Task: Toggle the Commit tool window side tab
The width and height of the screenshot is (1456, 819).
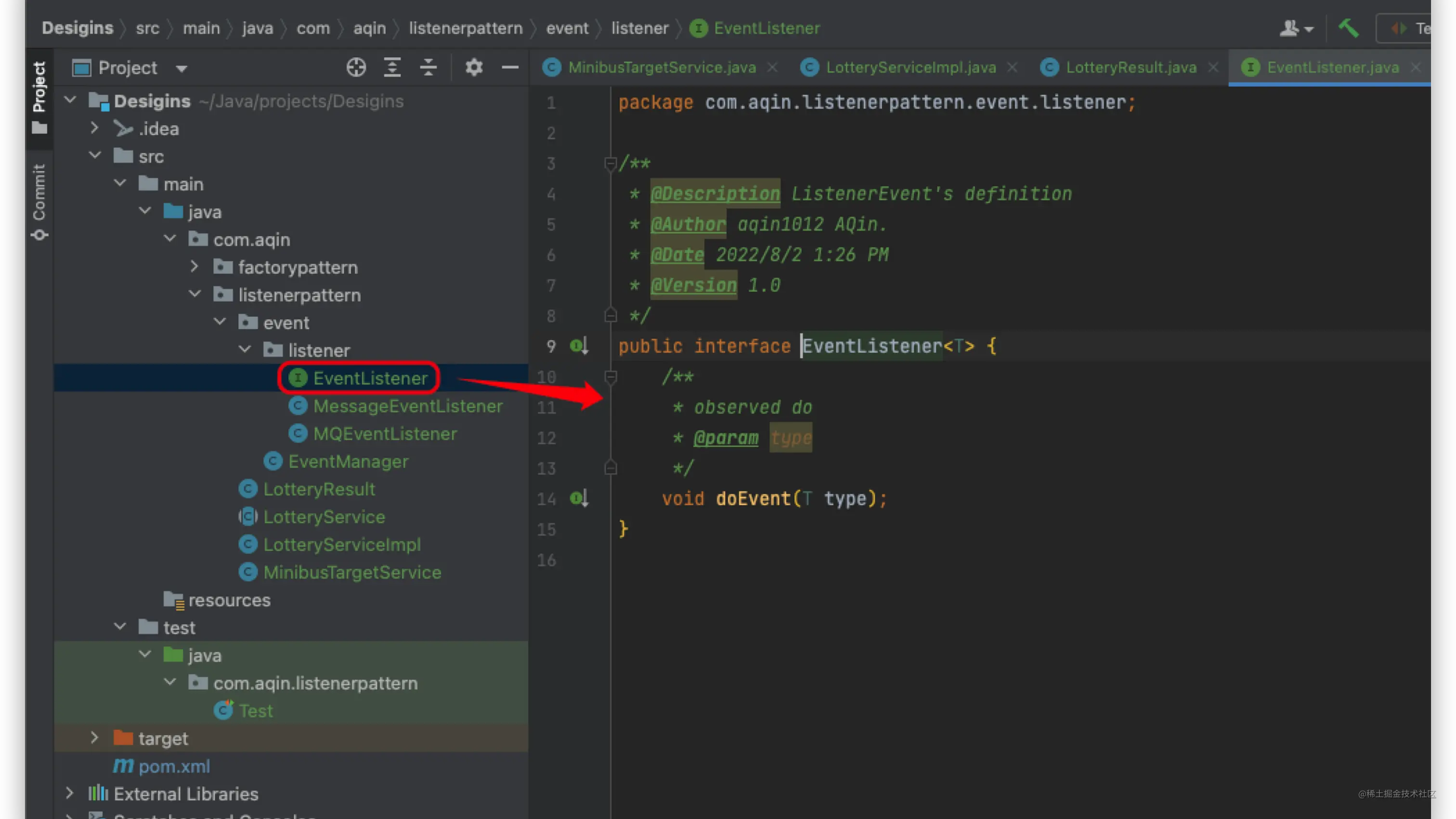Action: tap(39, 202)
